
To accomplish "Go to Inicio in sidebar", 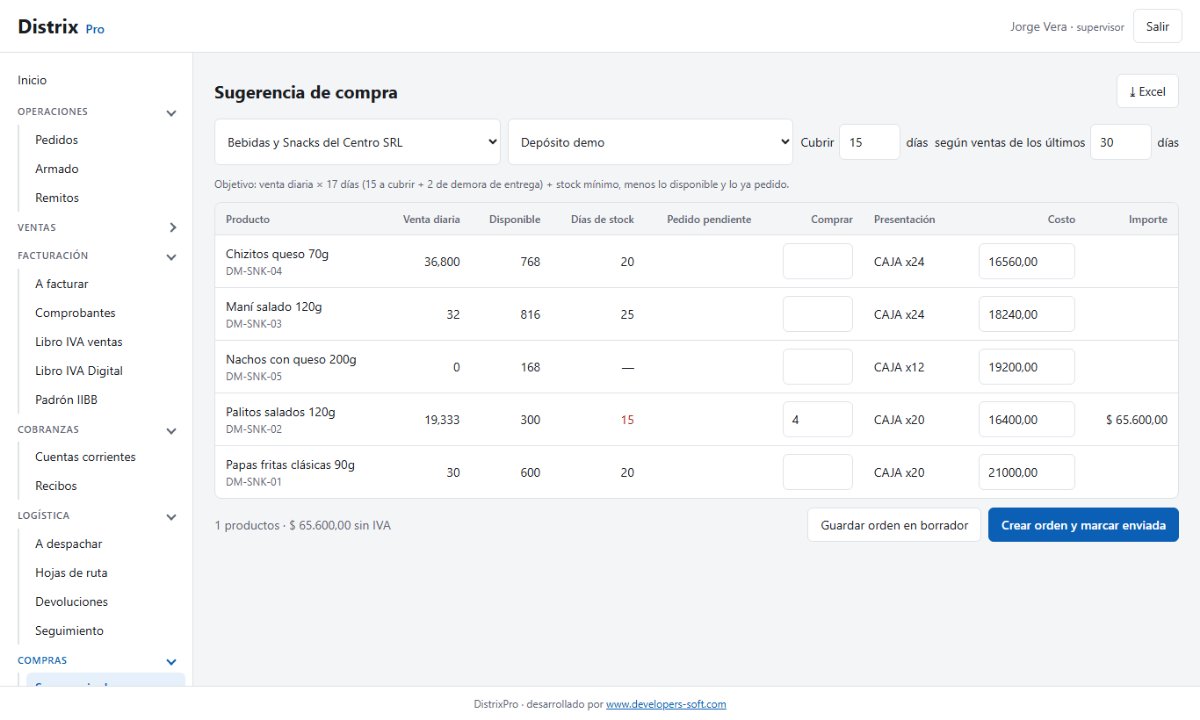I will click(x=32, y=80).
